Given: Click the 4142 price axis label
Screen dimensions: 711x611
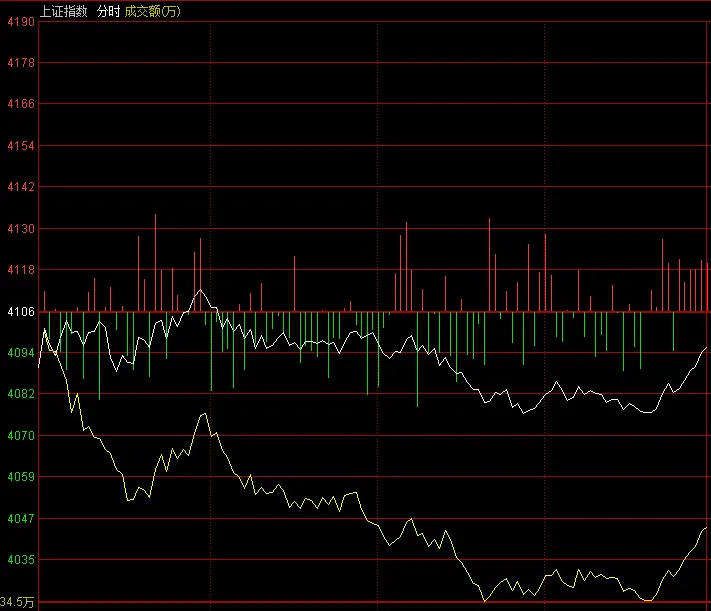Looking at the screenshot, I should pos(21,187).
